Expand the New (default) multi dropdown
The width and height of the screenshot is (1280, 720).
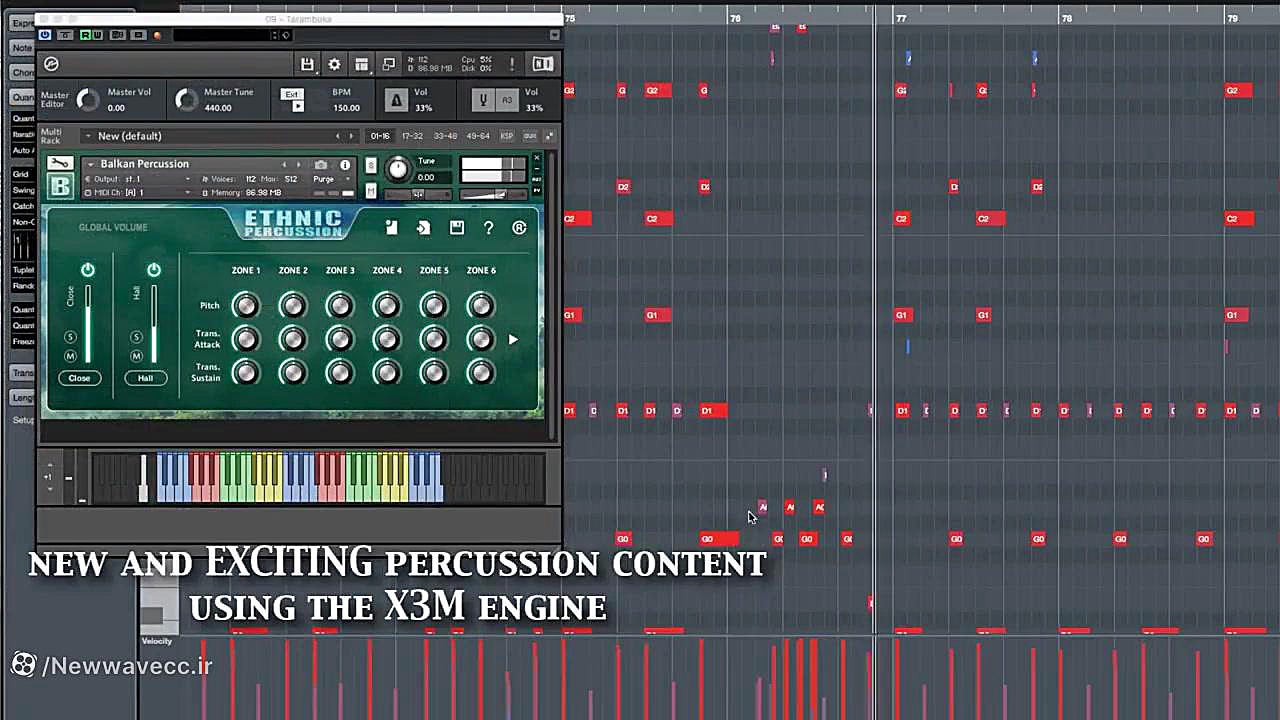[x=88, y=136]
